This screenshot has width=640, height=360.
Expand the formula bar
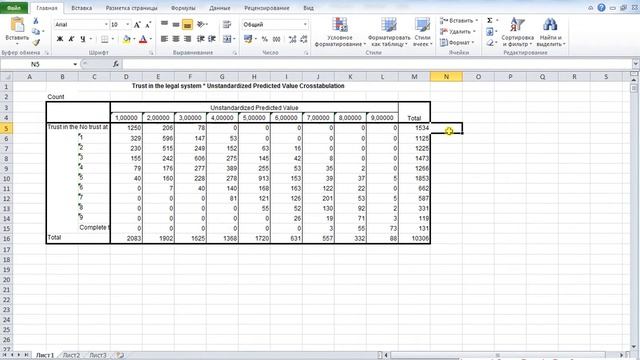(x=636, y=64)
